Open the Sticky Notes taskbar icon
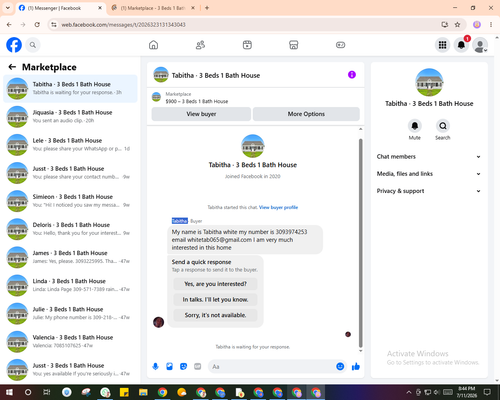 tap(124, 392)
